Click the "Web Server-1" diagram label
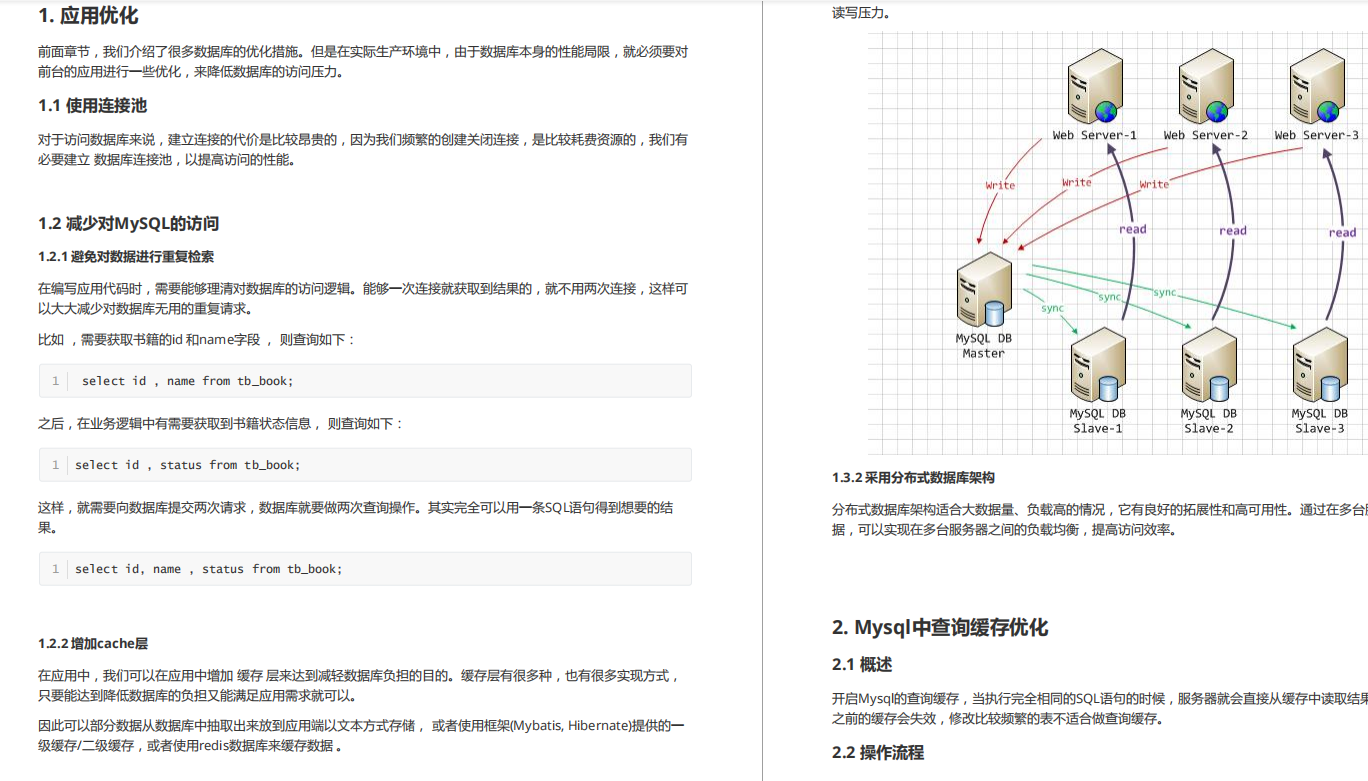 tap(1094, 135)
